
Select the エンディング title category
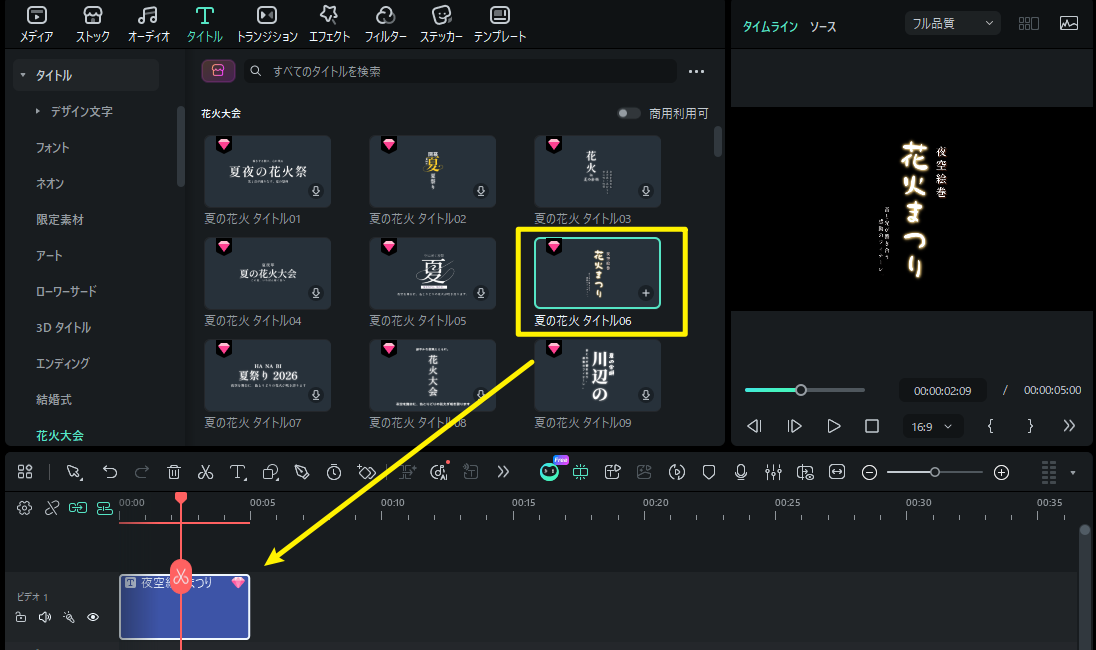click(x=63, y=363)
